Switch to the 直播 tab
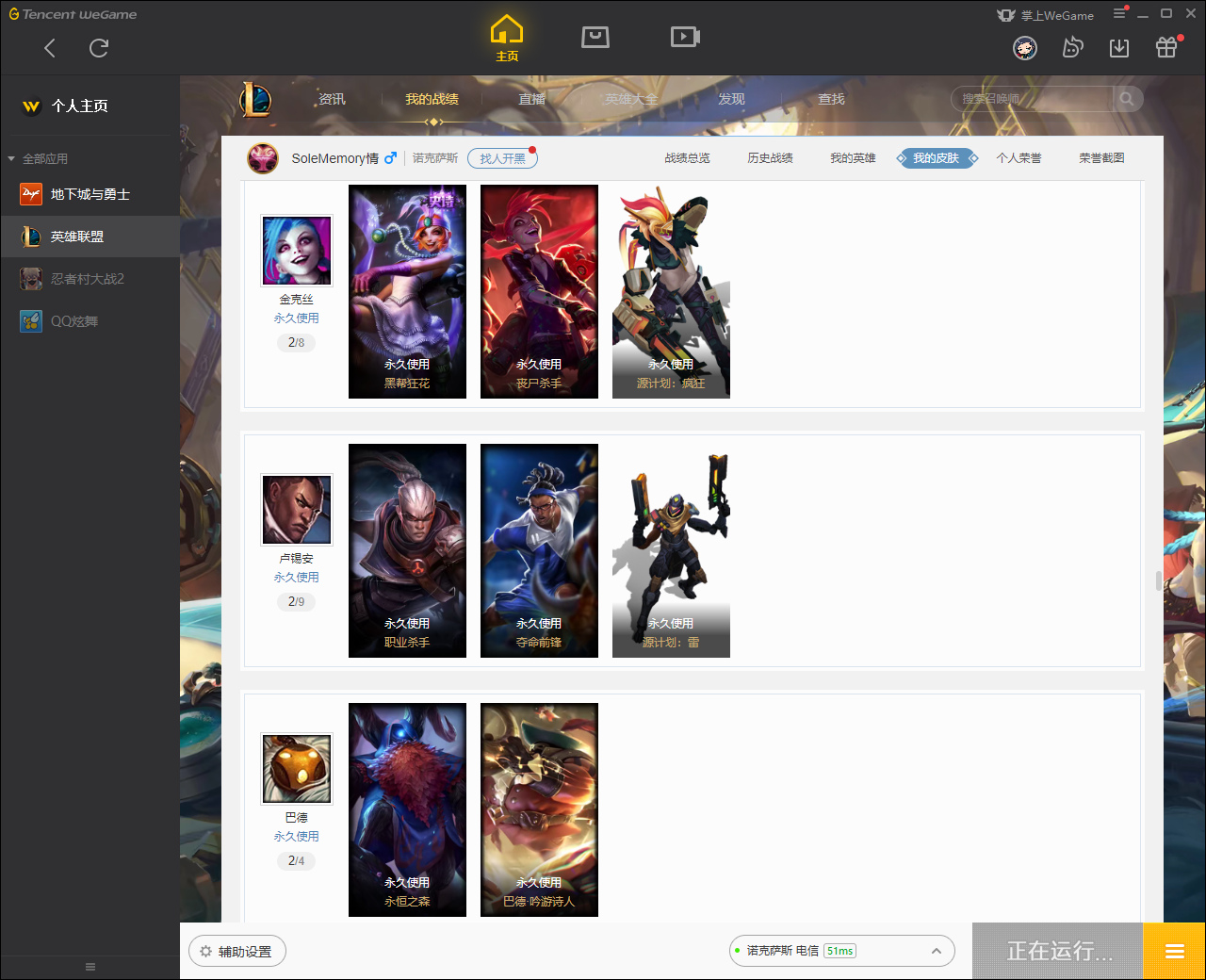This screenshot has height=980, width=1206. coord(531,99)
